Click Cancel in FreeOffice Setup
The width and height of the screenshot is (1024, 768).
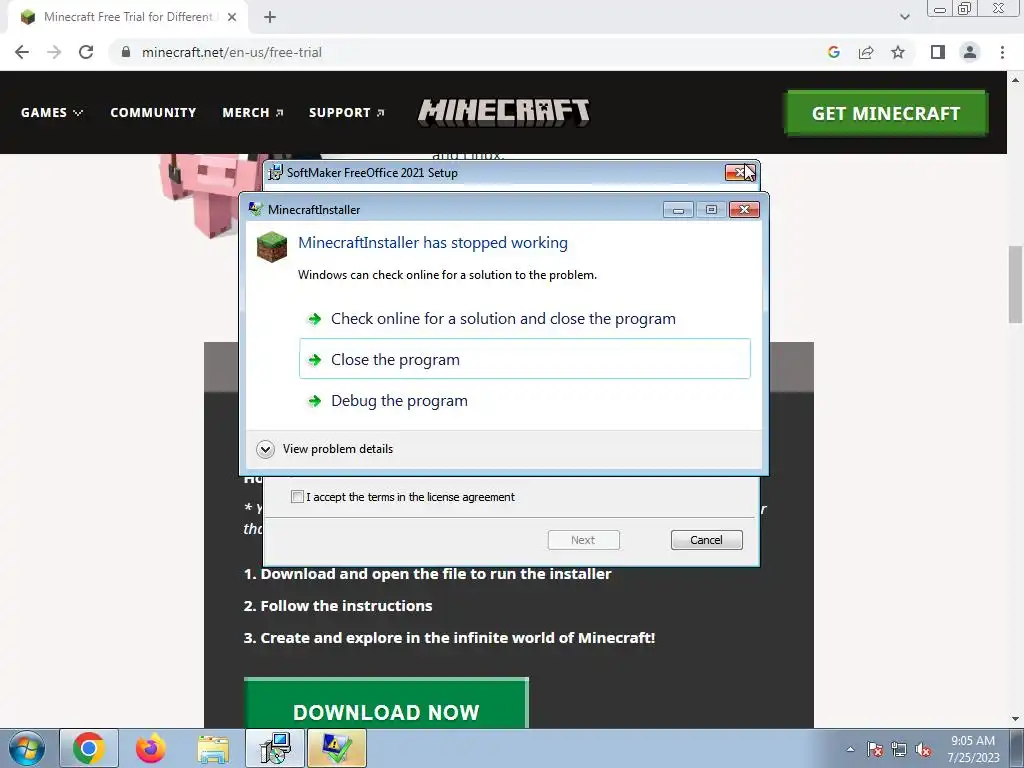click(707, 540)
